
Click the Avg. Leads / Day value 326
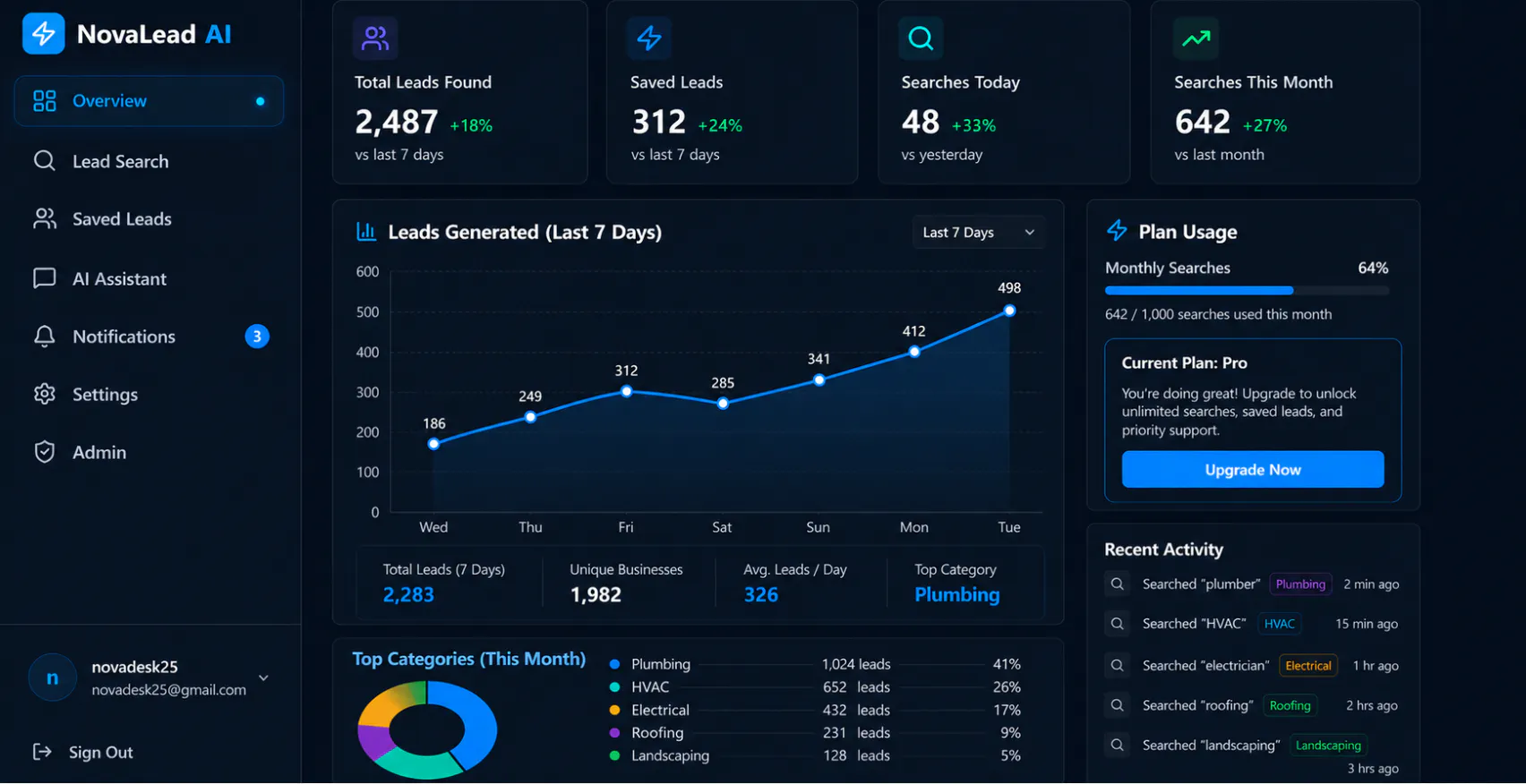point(761,595)
